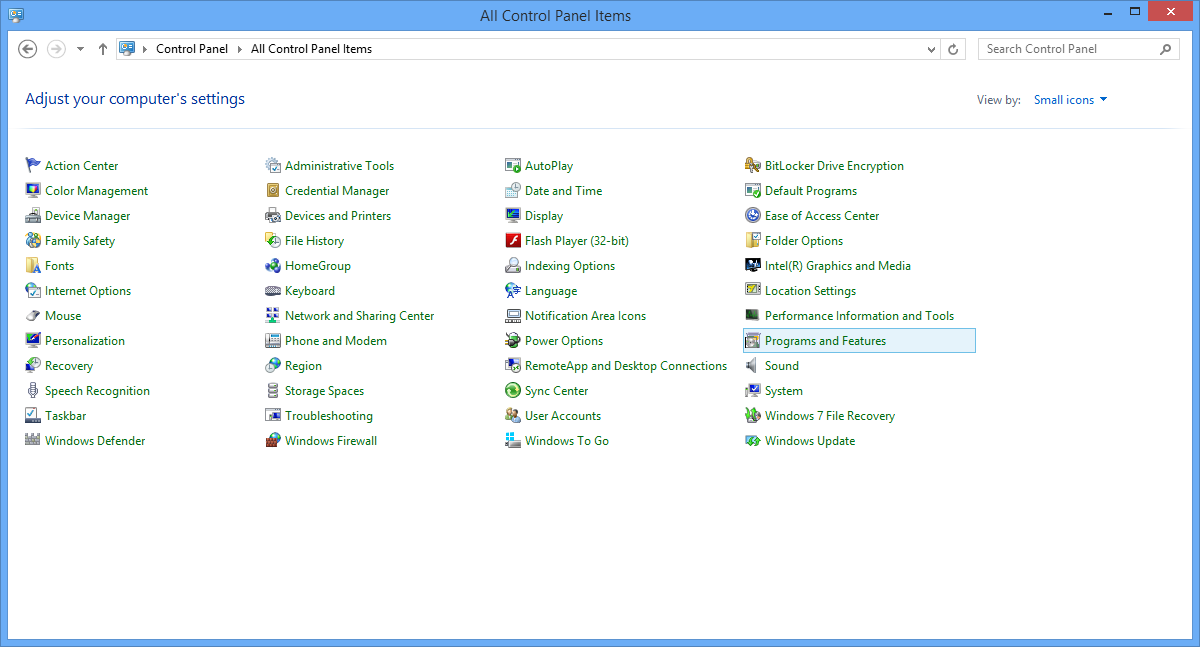
Task: Open the Mouse icon
Action: click(33, 316)
